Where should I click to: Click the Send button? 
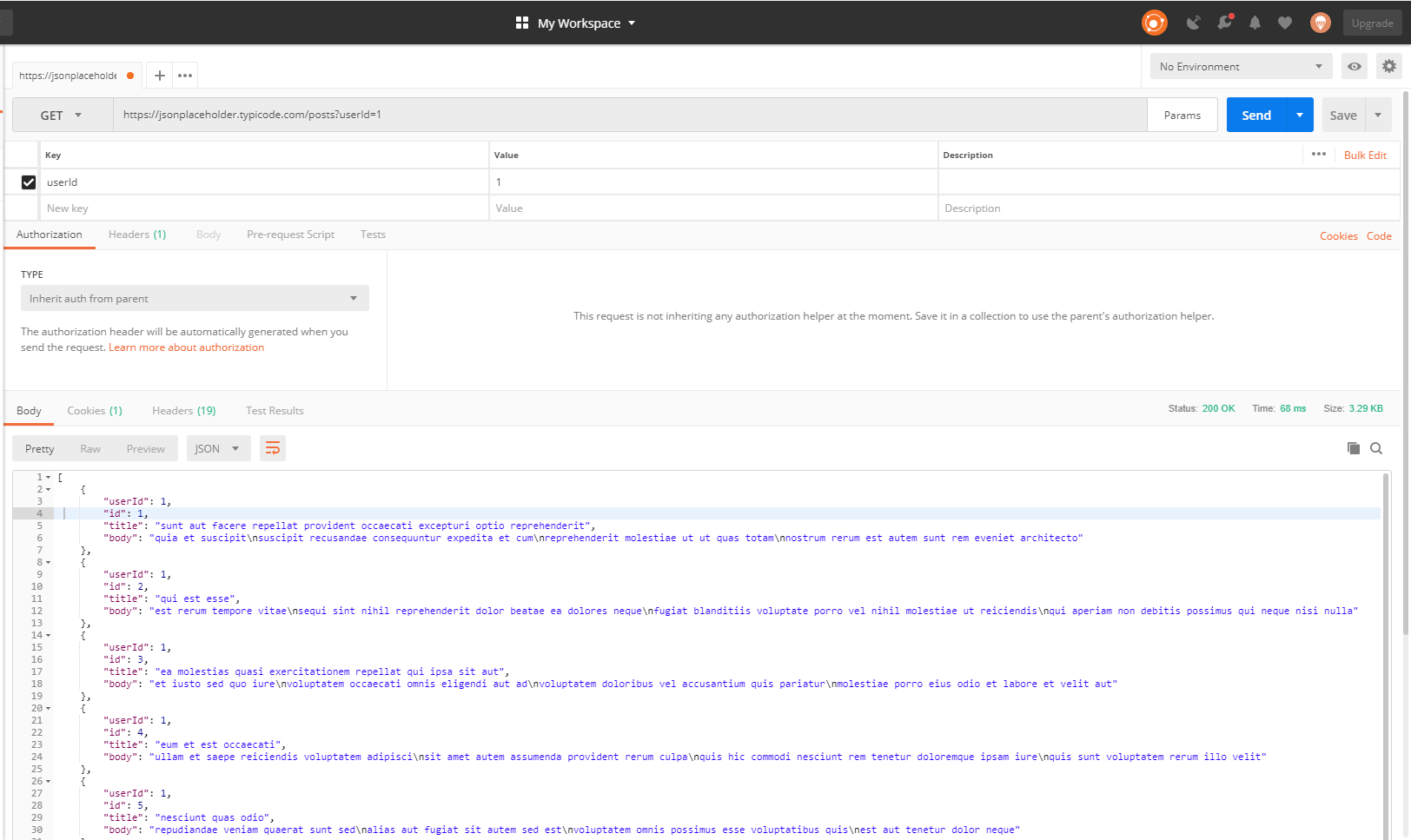pos(1255,114)
